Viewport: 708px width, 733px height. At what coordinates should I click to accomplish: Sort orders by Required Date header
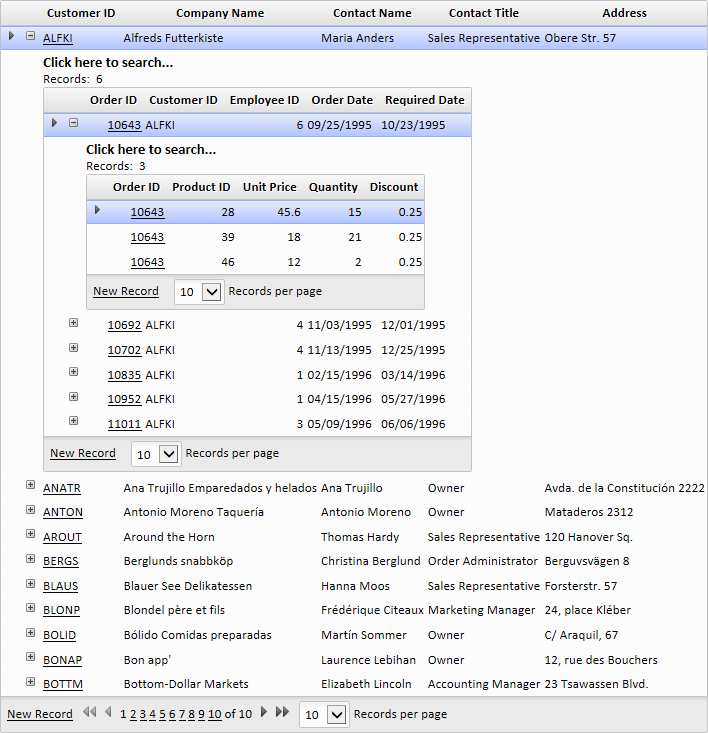tap(425, 100)
